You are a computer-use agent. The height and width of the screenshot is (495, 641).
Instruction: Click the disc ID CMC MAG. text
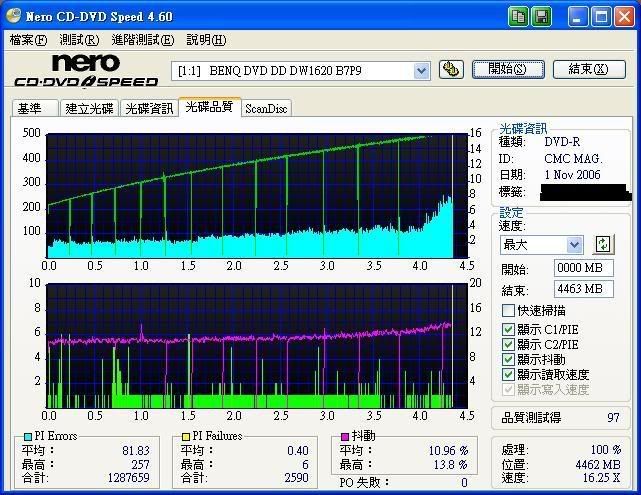point(573,159)
